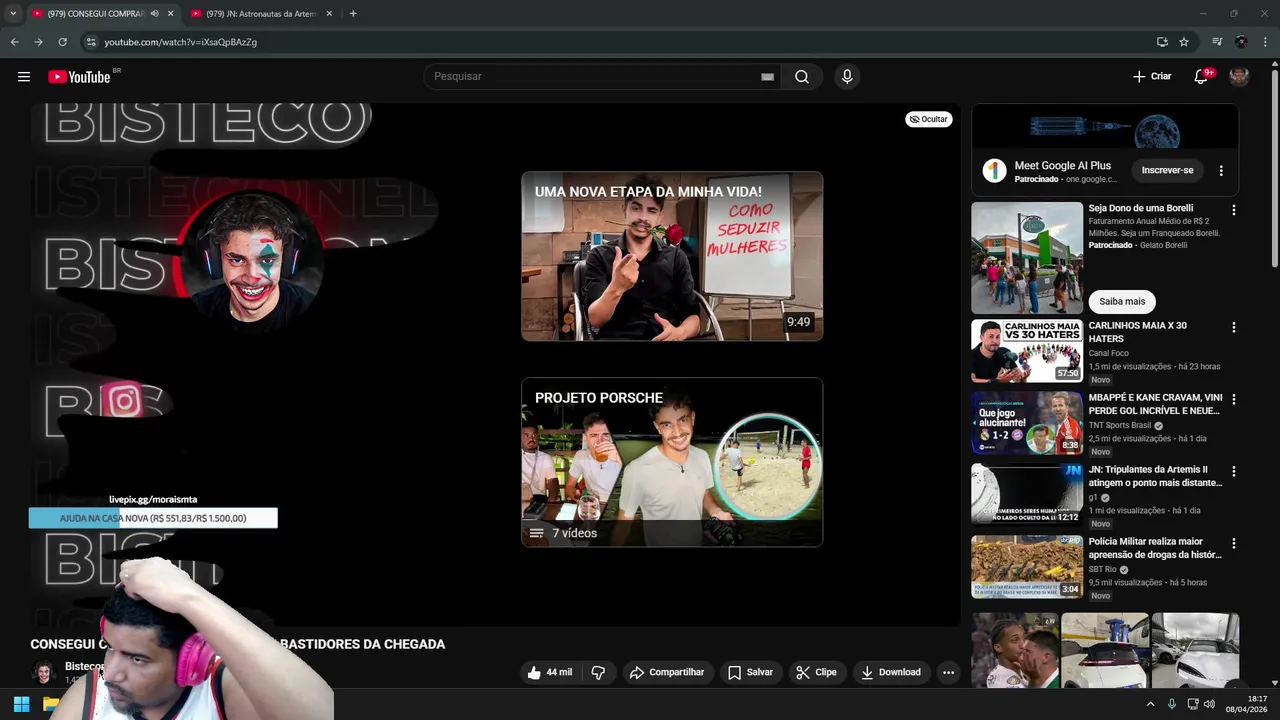Hide end screen with the Ocultar button
1280x720 pixels.
(929, 119)
